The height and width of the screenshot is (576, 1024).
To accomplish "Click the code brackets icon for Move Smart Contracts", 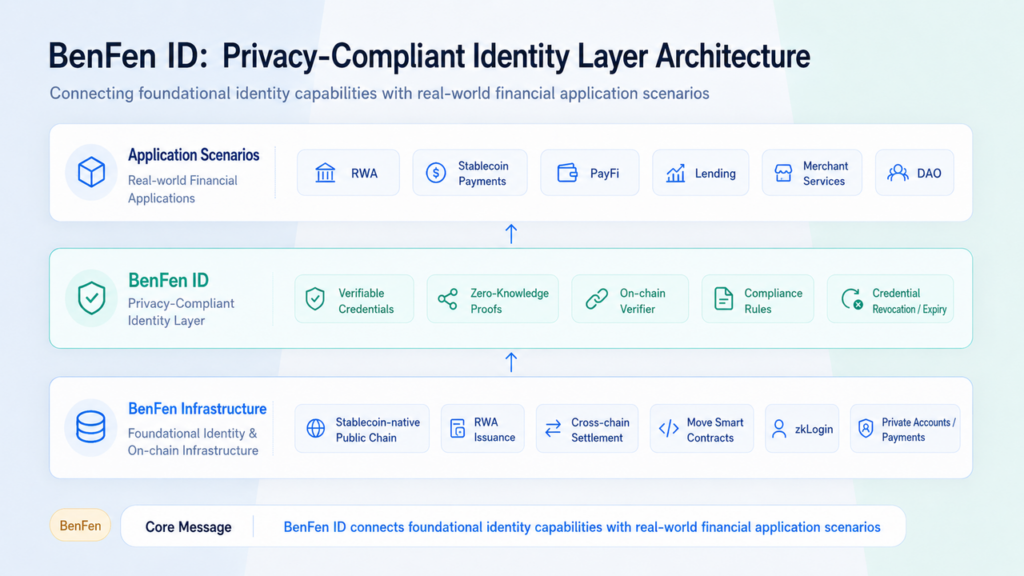I will [669, 428].
